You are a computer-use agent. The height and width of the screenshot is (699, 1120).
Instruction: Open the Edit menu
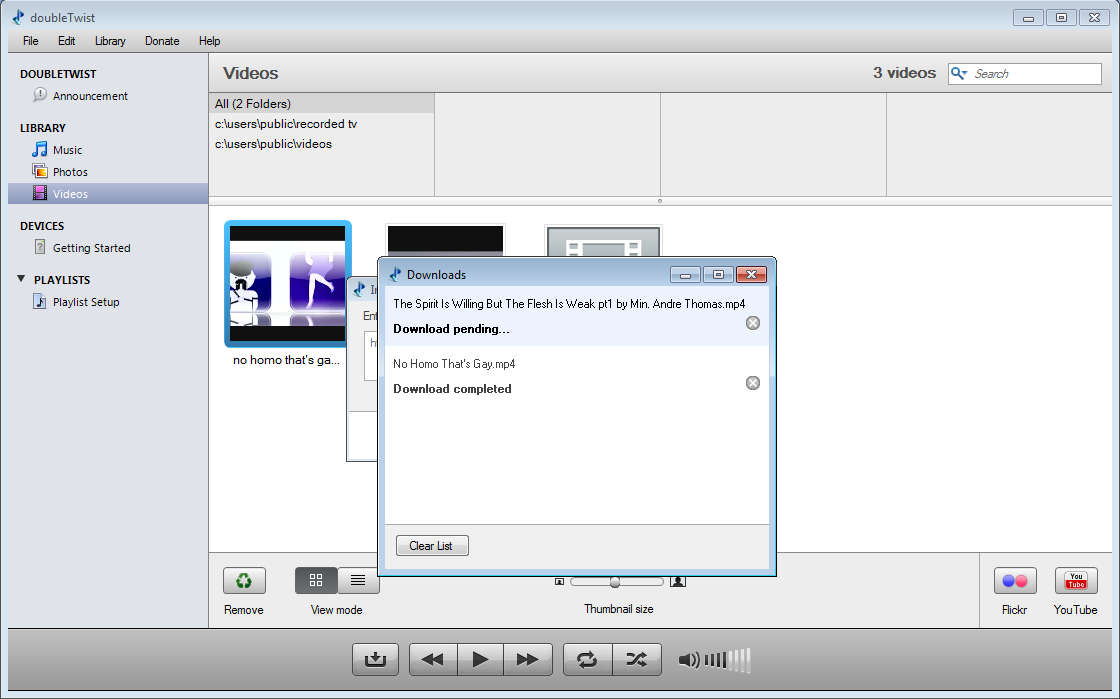(66, 41)
